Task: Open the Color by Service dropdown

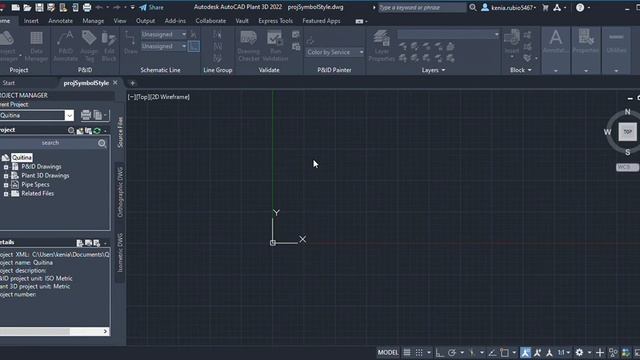Action: pyautogui.click(x=335, y=52)
